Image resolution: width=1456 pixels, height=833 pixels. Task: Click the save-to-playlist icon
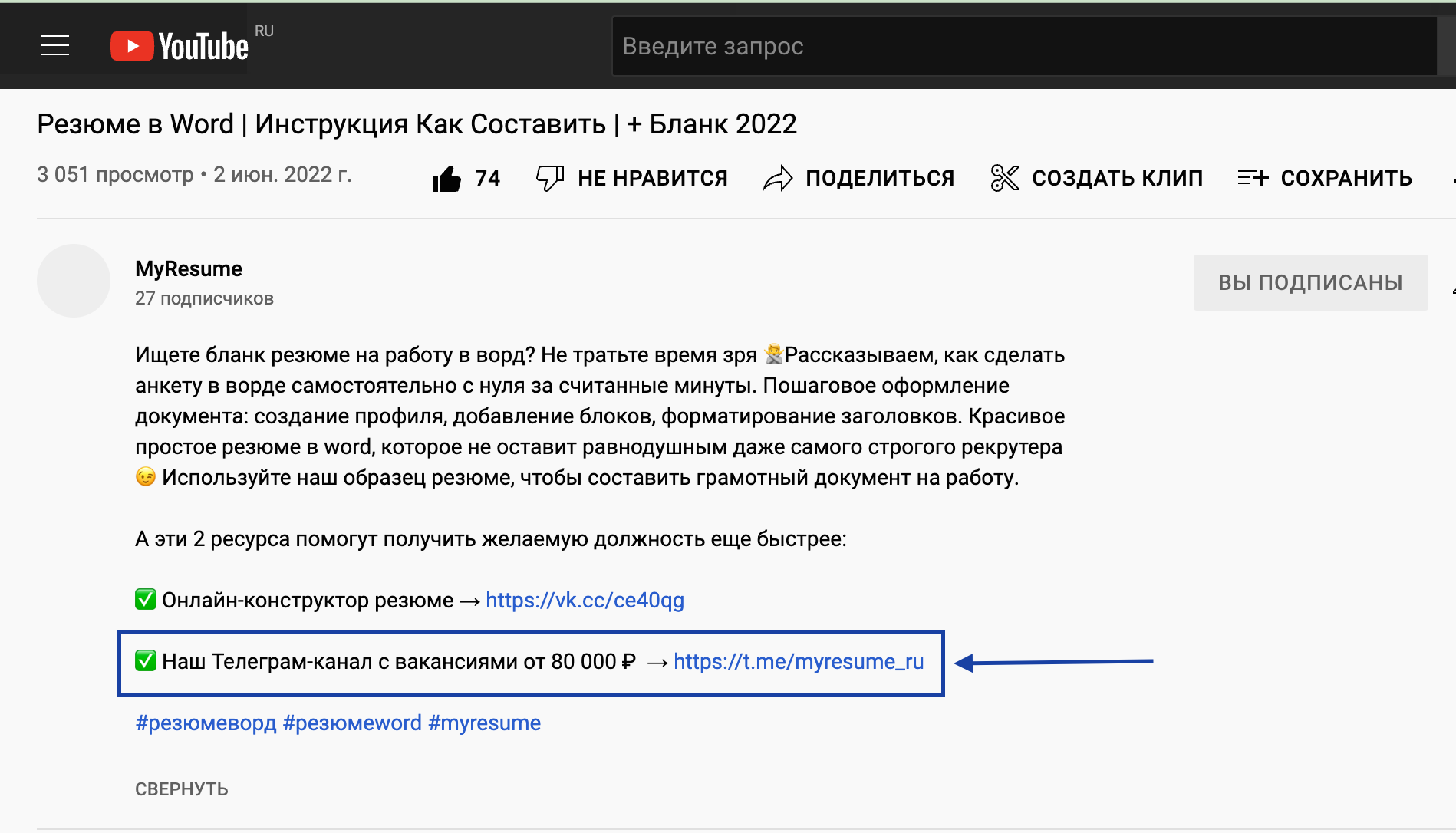[x=1253, y=179]
